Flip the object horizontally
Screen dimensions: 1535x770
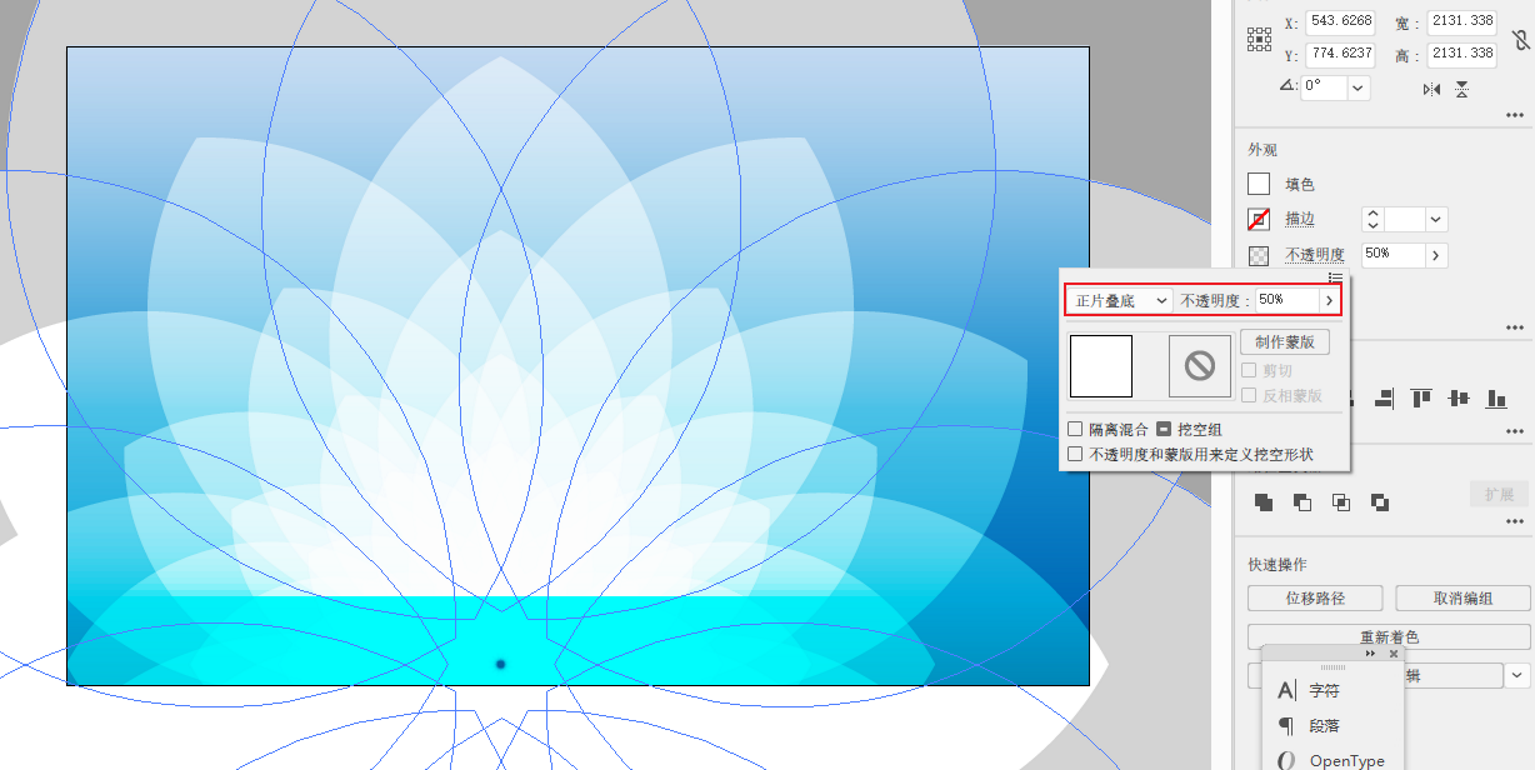point(1432,90)
